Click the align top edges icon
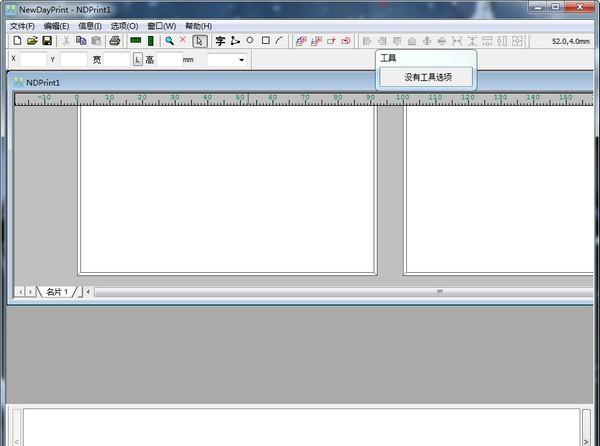 397,41
